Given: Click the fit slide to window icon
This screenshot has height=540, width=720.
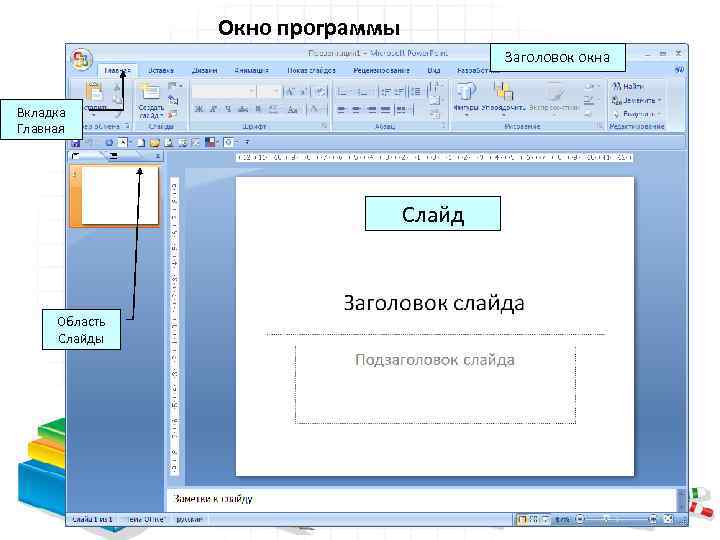Looking at the screenshot, I should pos(669,519).
